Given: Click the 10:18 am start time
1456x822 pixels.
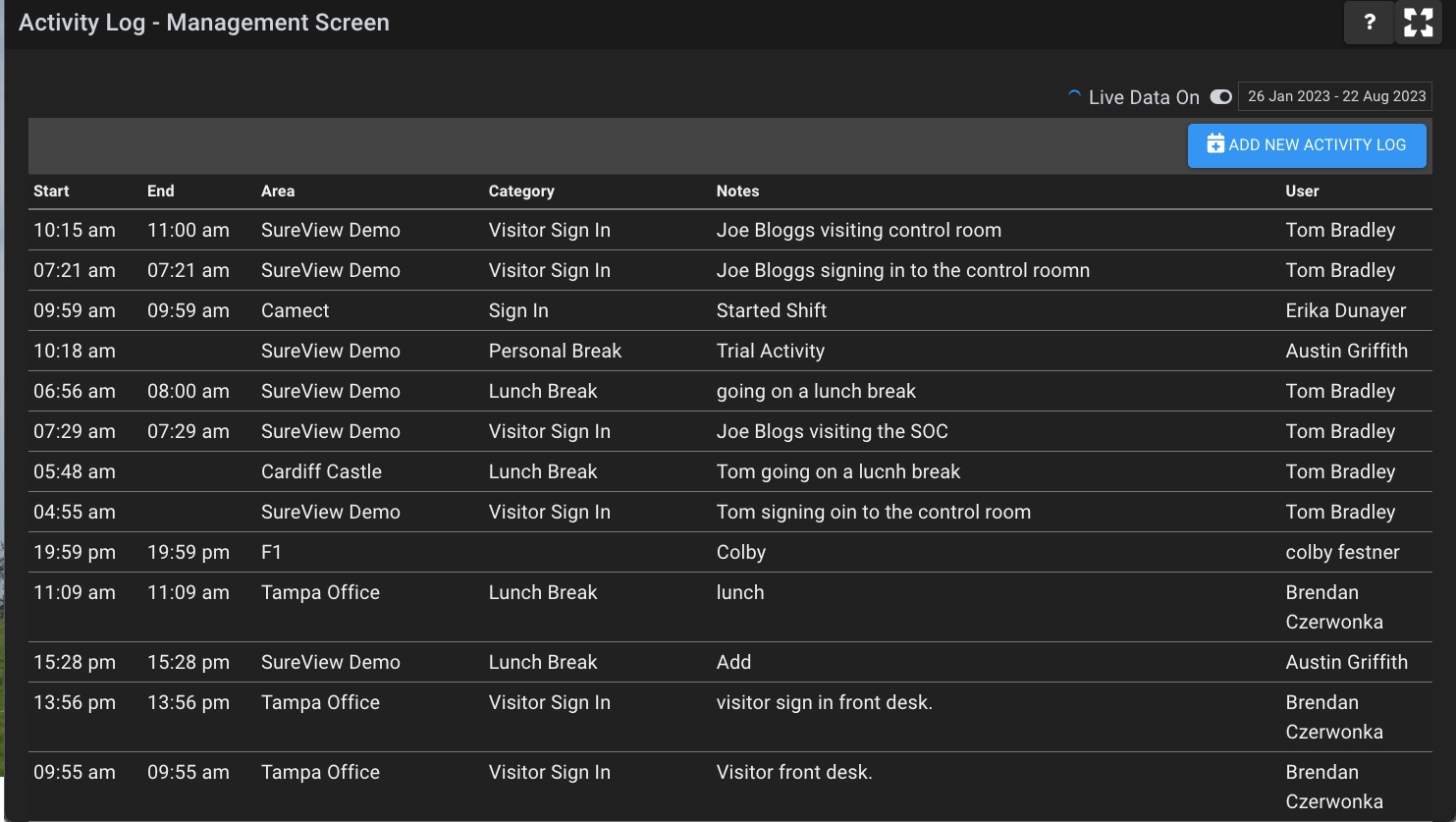Looking at the screenshot, I should [x=75, y=351].
